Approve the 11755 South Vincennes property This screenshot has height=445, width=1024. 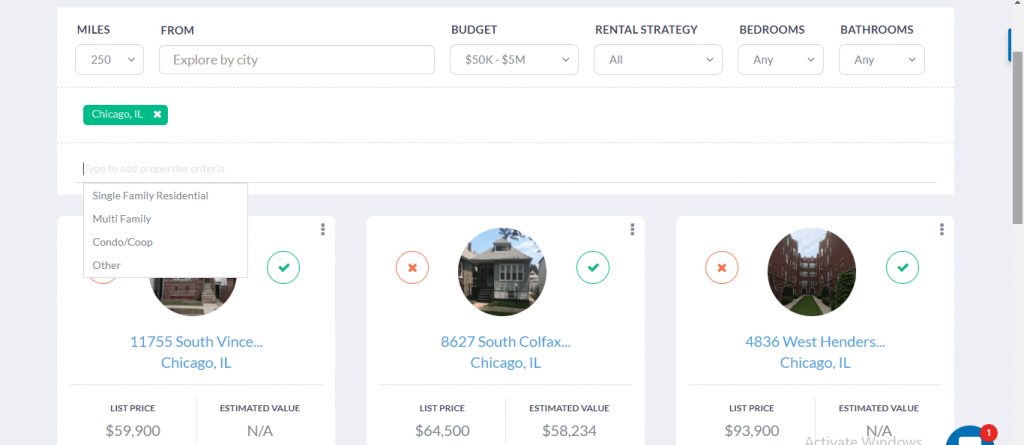pyautogui.click(x=283, y=268)
